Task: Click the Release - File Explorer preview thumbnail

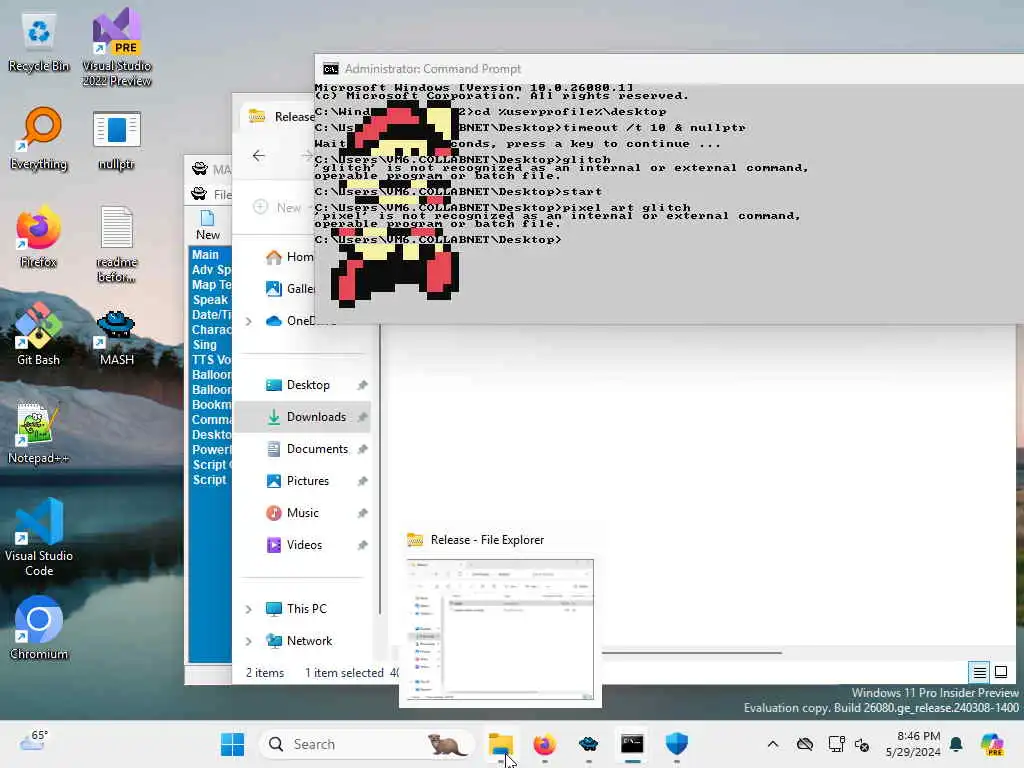Action: pyautogui.click(x=500, y=630)
